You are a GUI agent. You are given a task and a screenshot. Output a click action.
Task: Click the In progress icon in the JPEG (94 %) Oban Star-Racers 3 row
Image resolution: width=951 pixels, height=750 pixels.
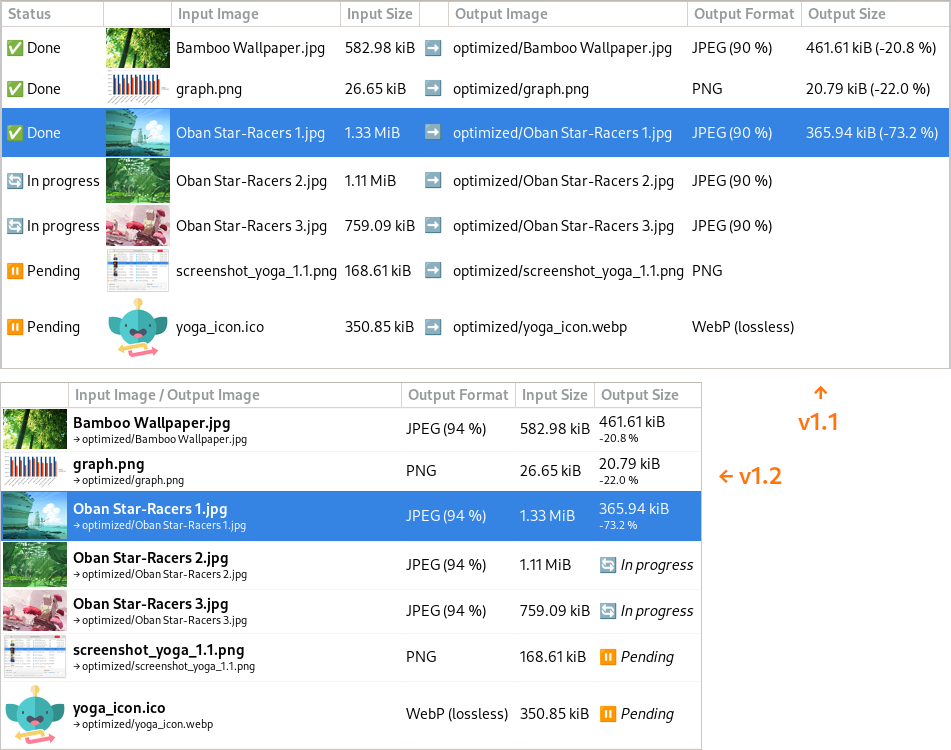click(608, 611)
